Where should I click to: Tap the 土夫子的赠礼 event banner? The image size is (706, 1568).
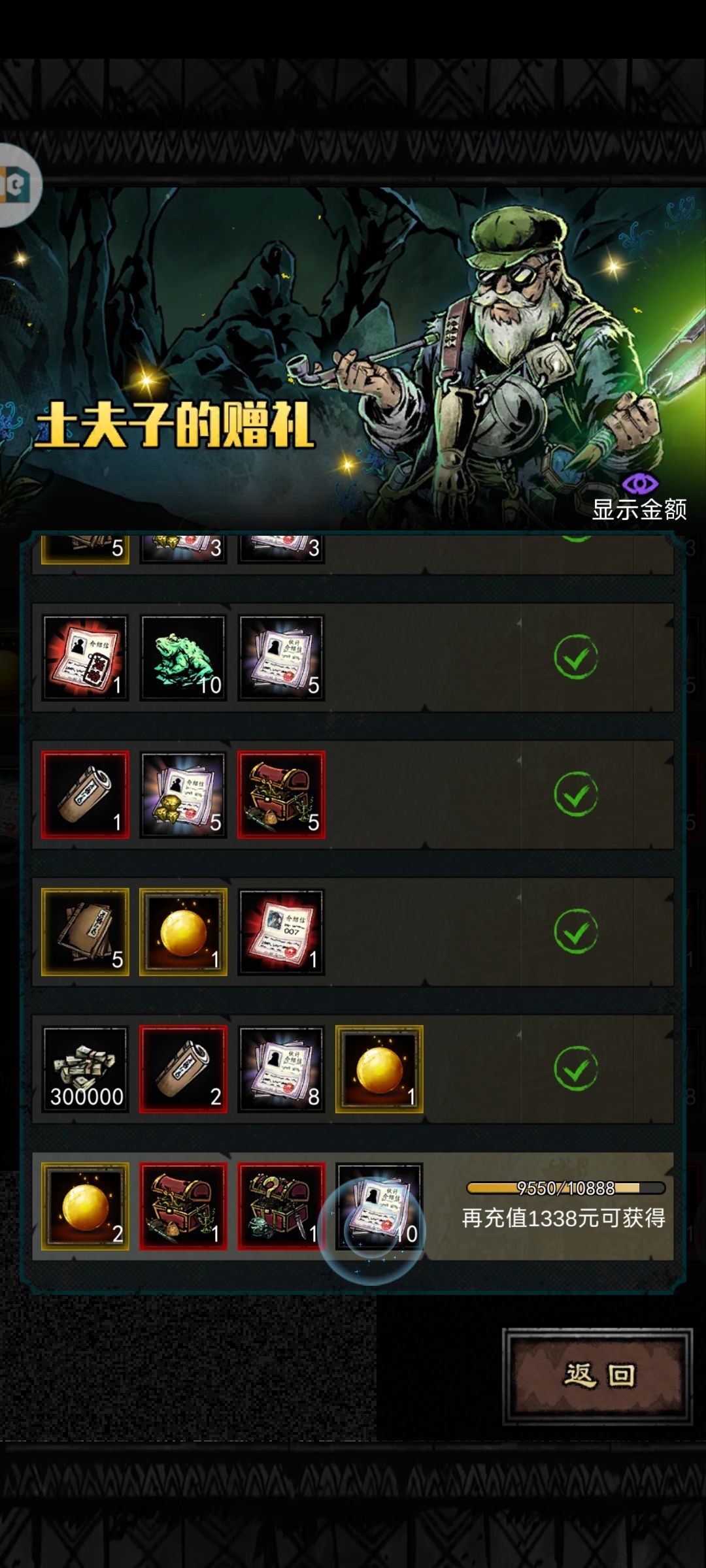[x=353, y=358]
